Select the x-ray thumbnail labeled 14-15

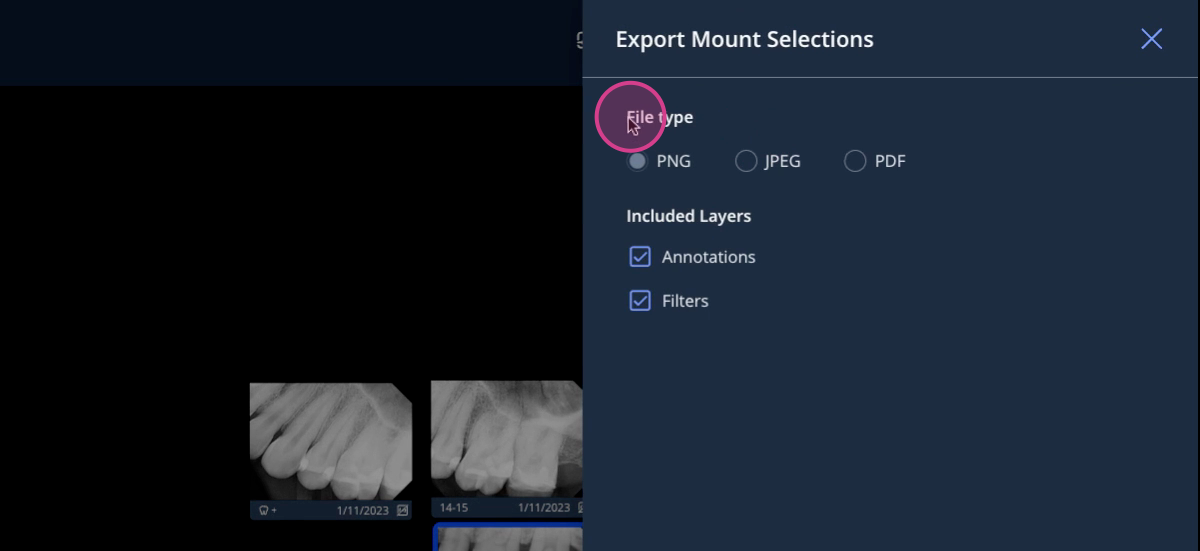coord(507,438)
